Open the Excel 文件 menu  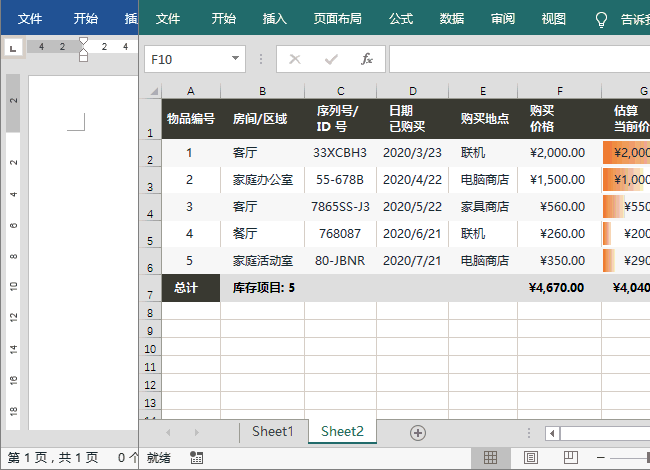168,19
